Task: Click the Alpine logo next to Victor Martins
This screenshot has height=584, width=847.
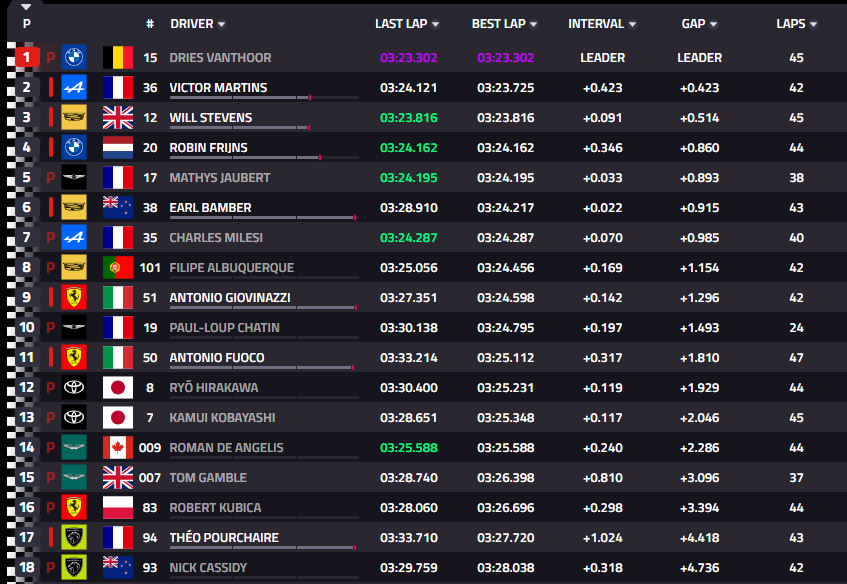Action: pos(74,88)
